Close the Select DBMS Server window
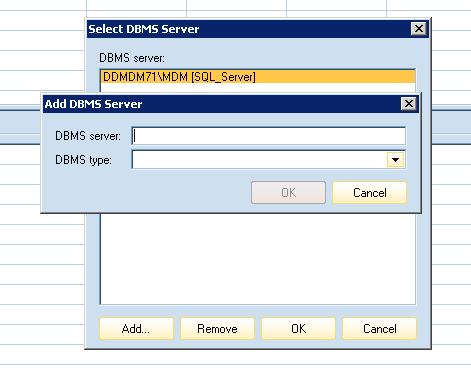The image size is (471, 380). click(419, 29)
